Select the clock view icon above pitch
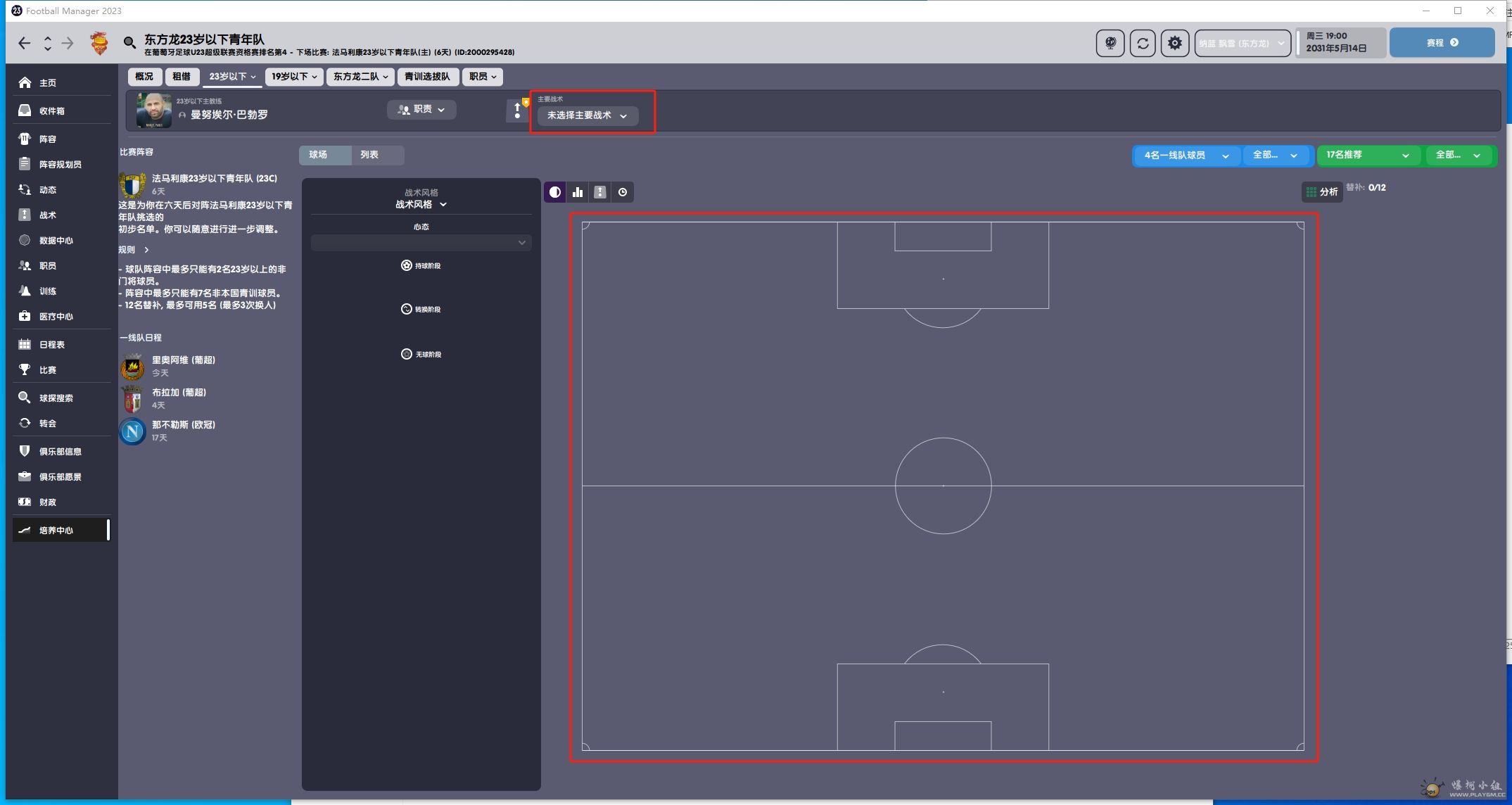The height and width of the screenshot is (805, 1512). [623, 192]
